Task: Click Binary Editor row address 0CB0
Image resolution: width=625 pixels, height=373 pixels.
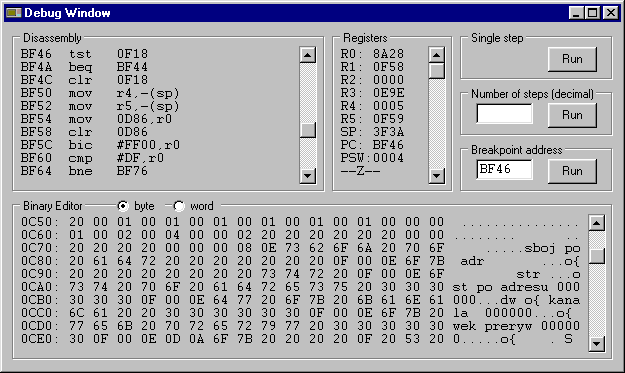Action: pos(40,300)
